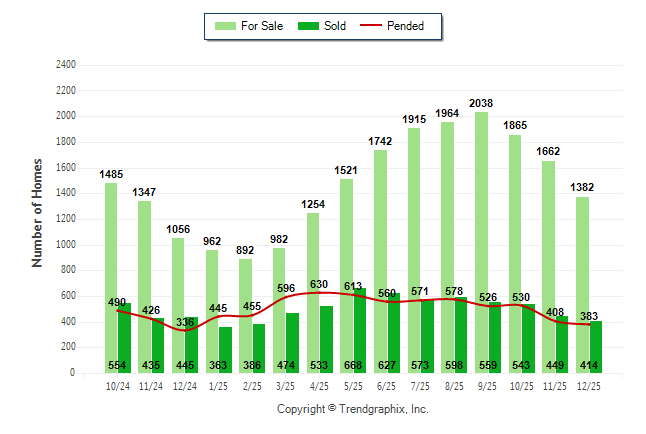
Task: Click the Pended data label 630
Action: [320, 285]
